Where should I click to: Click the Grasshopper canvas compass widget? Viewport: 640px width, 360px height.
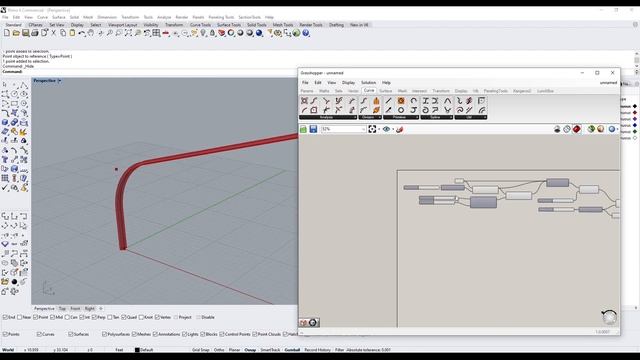click(609, 317)
